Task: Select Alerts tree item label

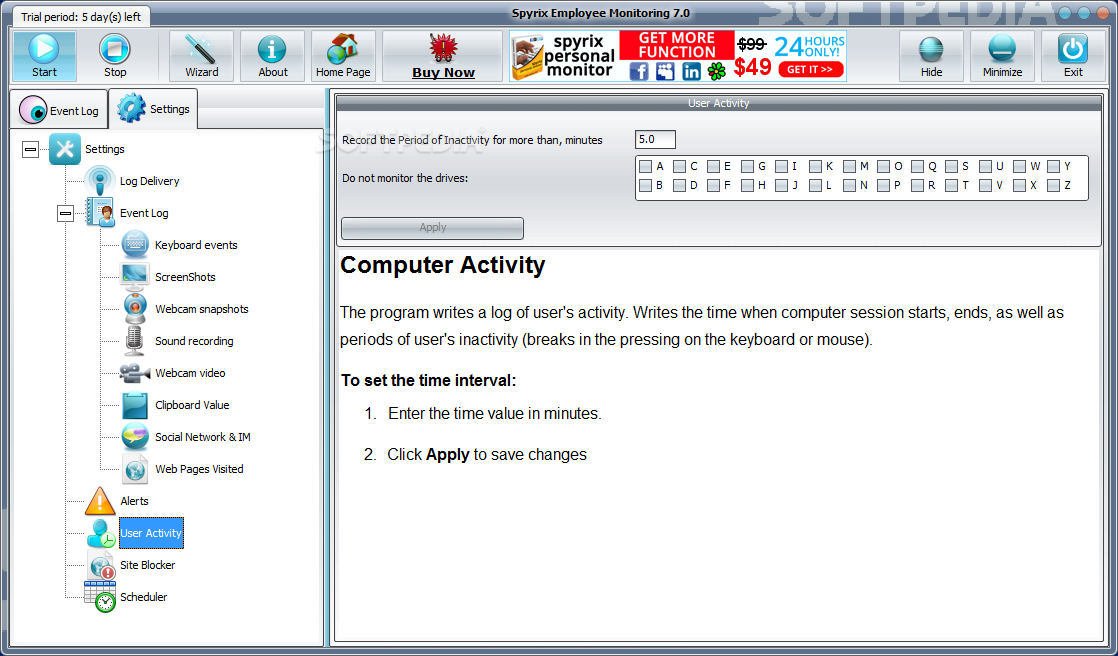Action: (x=134, y=501)
